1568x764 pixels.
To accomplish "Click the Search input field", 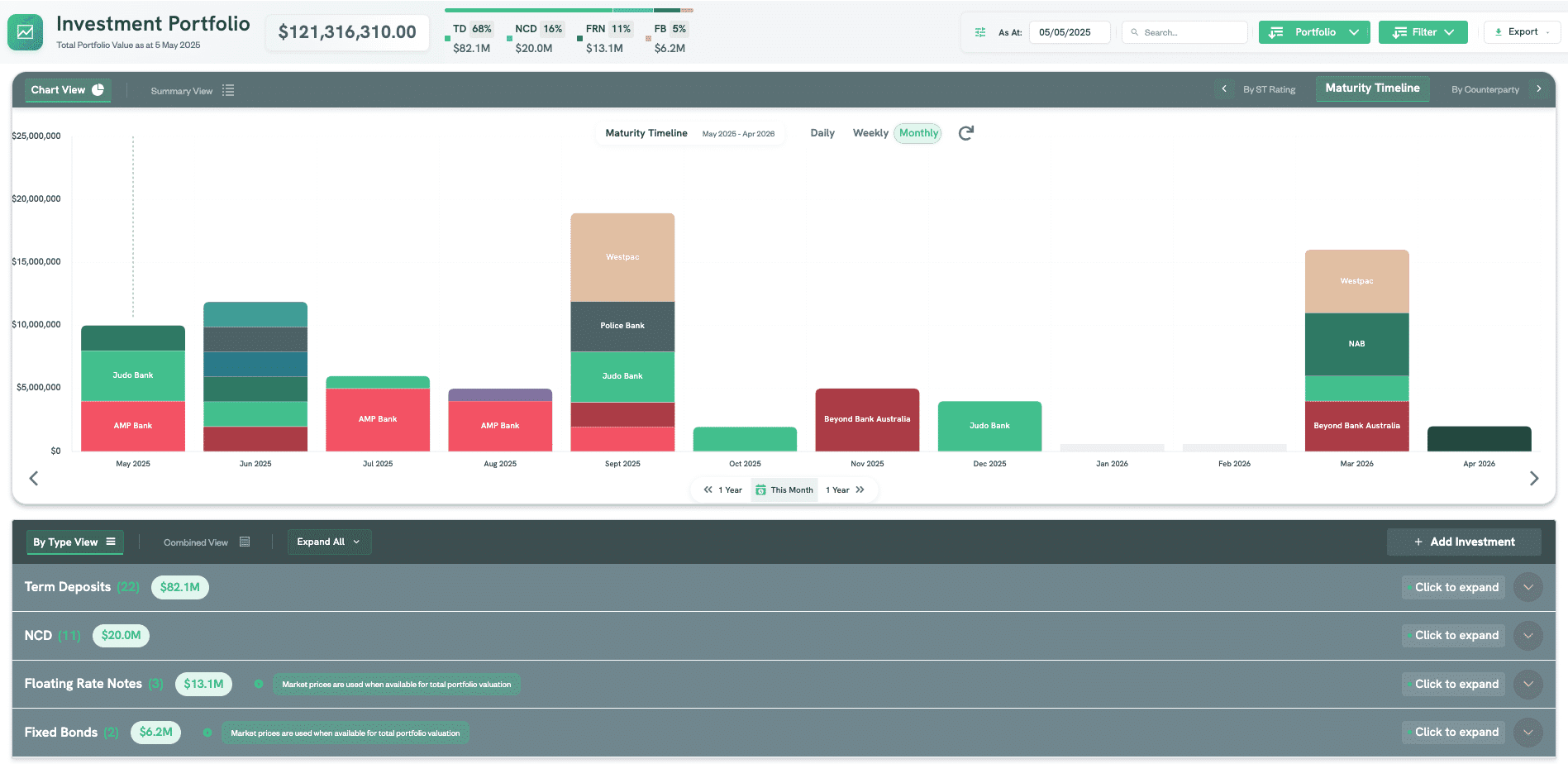I will (x=1184, y=32).
